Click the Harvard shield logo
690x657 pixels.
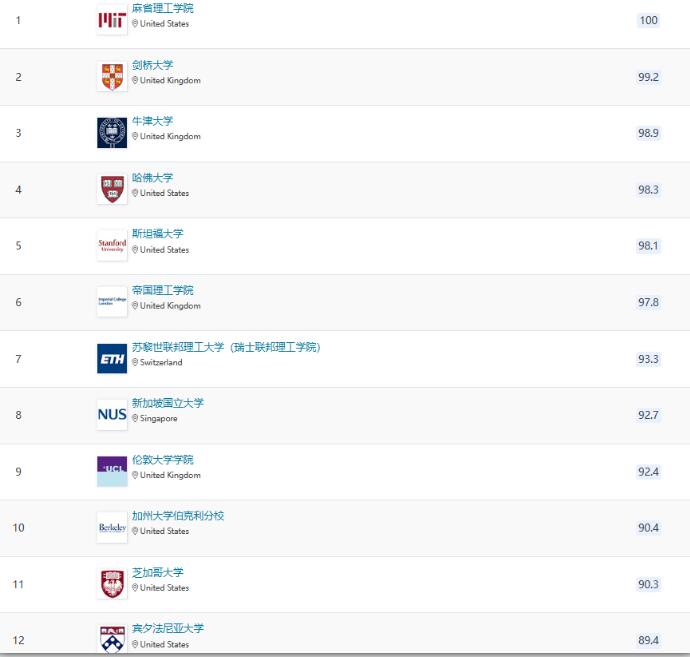112,189
